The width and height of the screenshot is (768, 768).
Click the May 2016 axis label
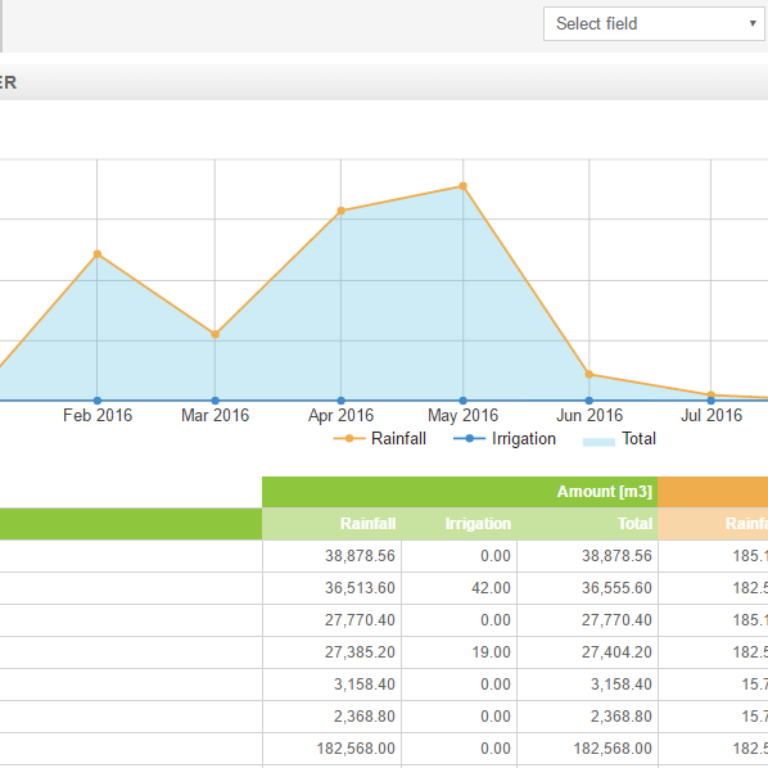(x=463, y=415)
